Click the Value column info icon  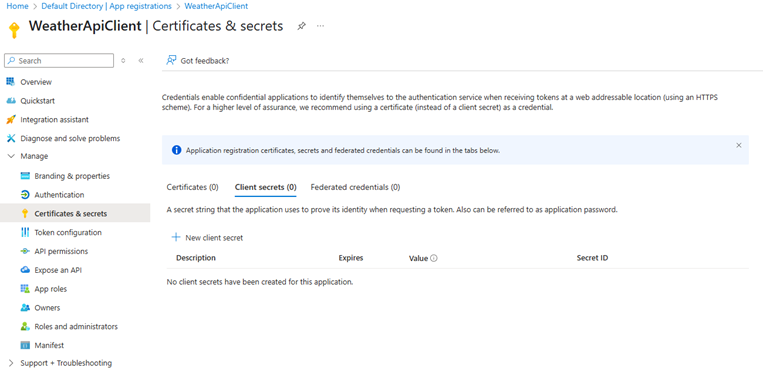(434, 258)
